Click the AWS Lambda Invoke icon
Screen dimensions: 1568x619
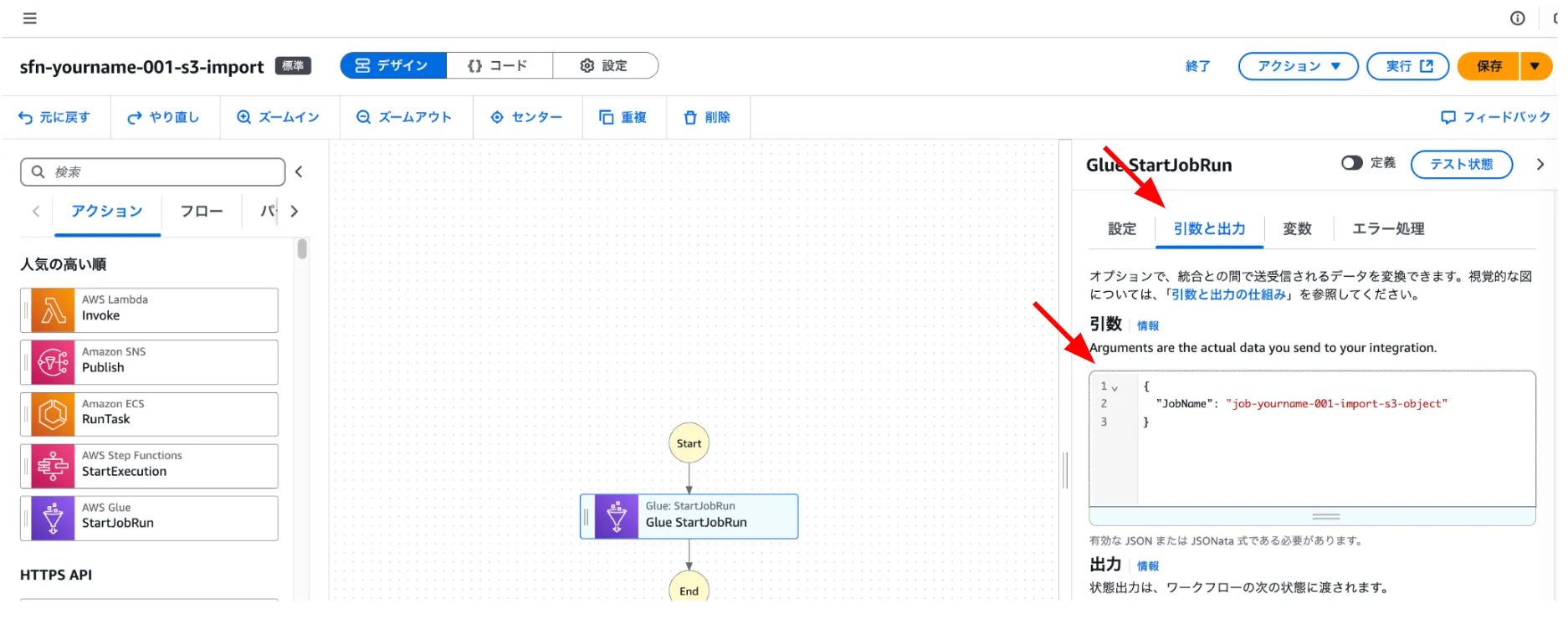[53, 310]
